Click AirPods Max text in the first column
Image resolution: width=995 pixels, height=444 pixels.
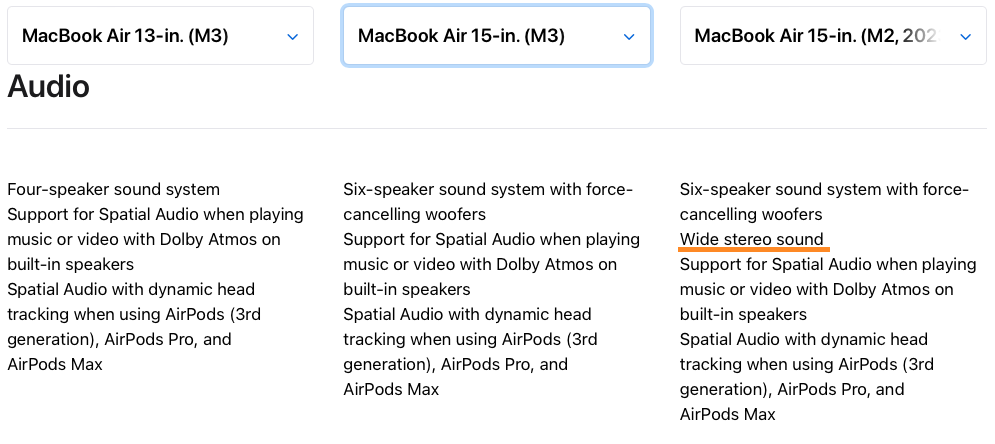pos(55,364)
